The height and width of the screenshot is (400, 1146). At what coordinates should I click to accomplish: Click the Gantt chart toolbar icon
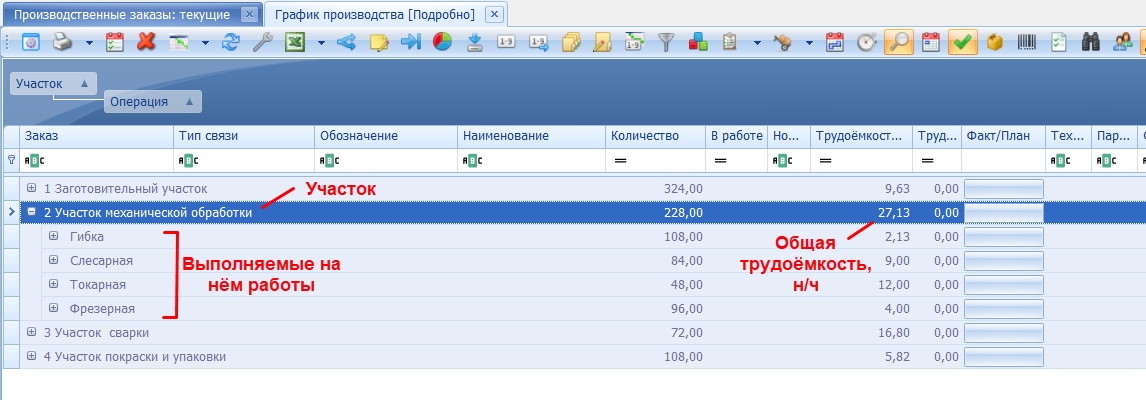pos(178,42)
